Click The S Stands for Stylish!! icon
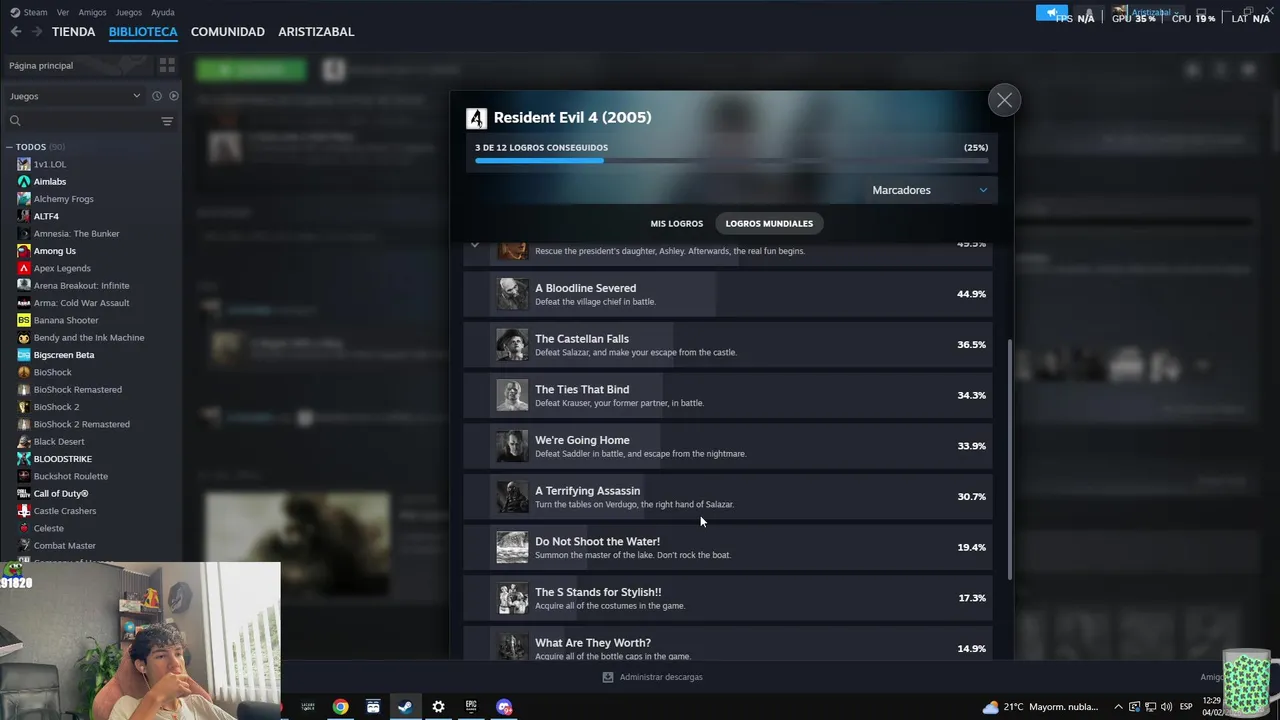The height and width of the screenshot is (720, 1280). [512, 598]
